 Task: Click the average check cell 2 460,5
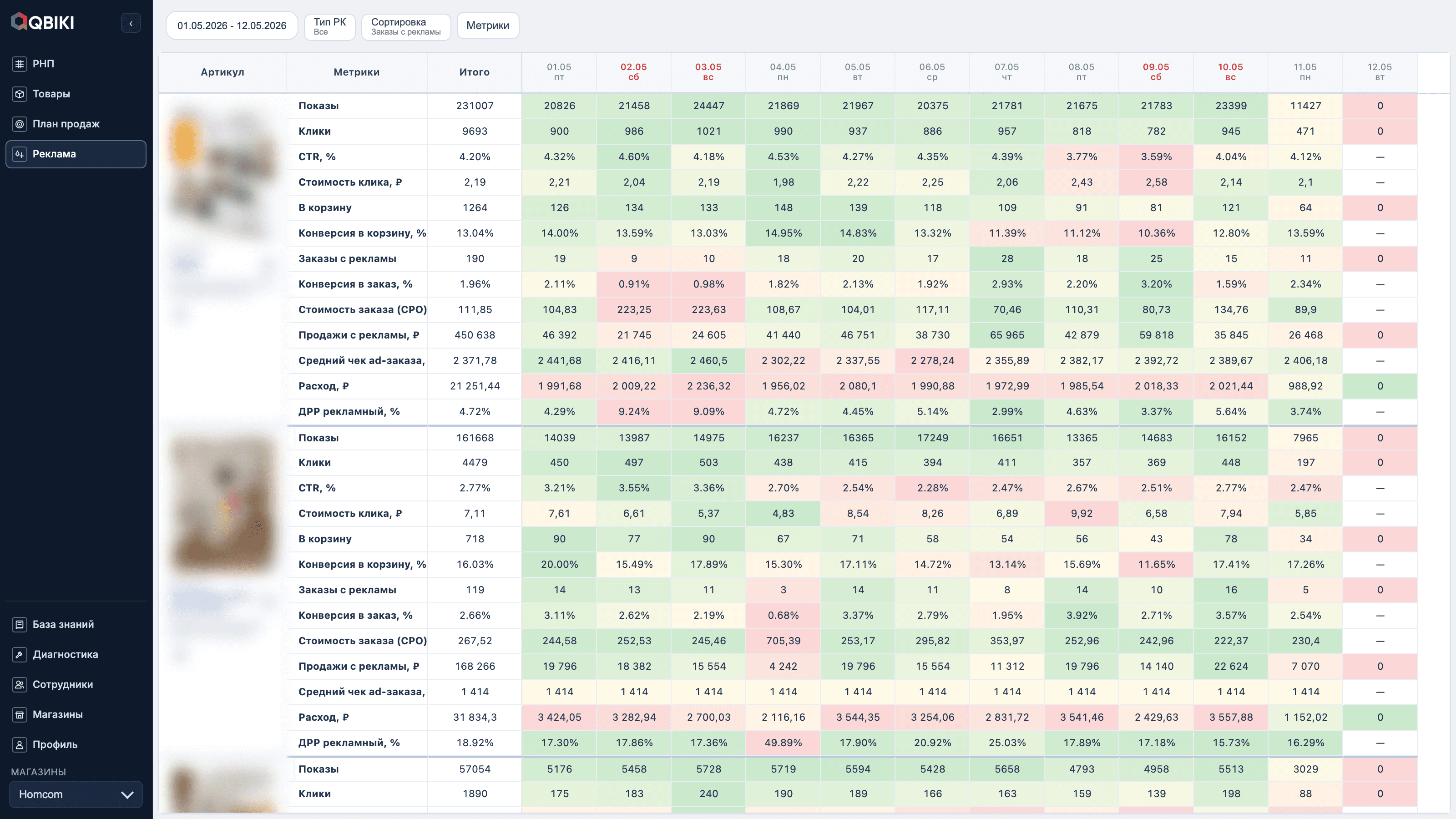tap(709, 361)
